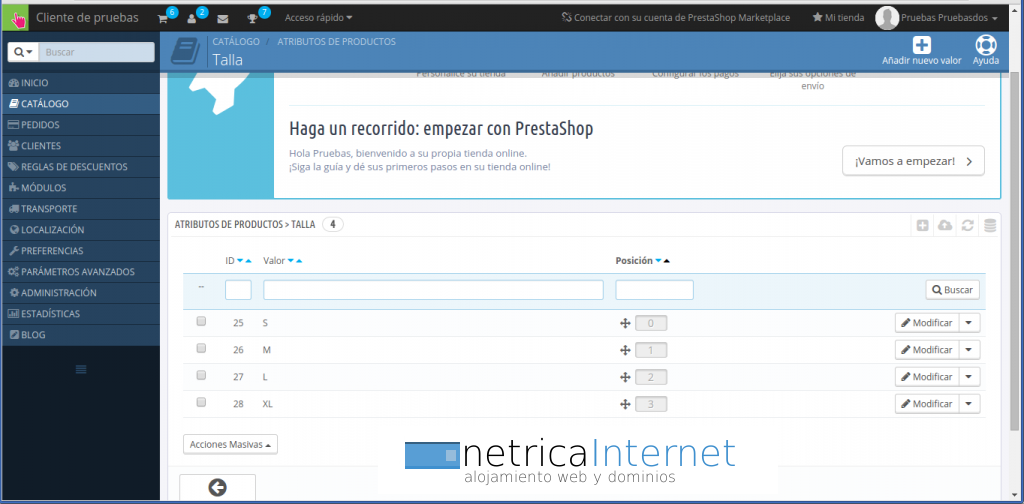Open the search type dropdown

tap(24, 52)
